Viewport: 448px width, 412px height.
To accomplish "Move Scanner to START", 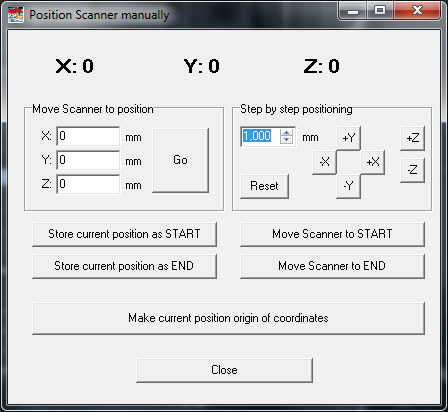I will [x=332, y=234].
